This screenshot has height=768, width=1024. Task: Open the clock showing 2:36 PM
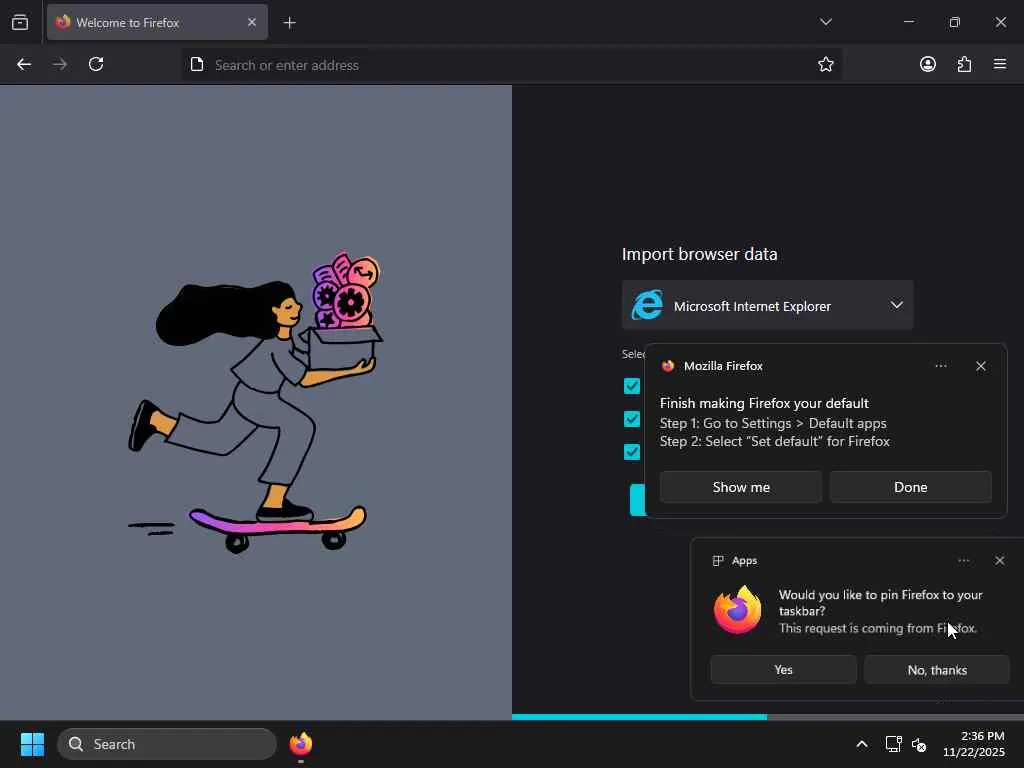pyautogui.click(x=973, y=744)
